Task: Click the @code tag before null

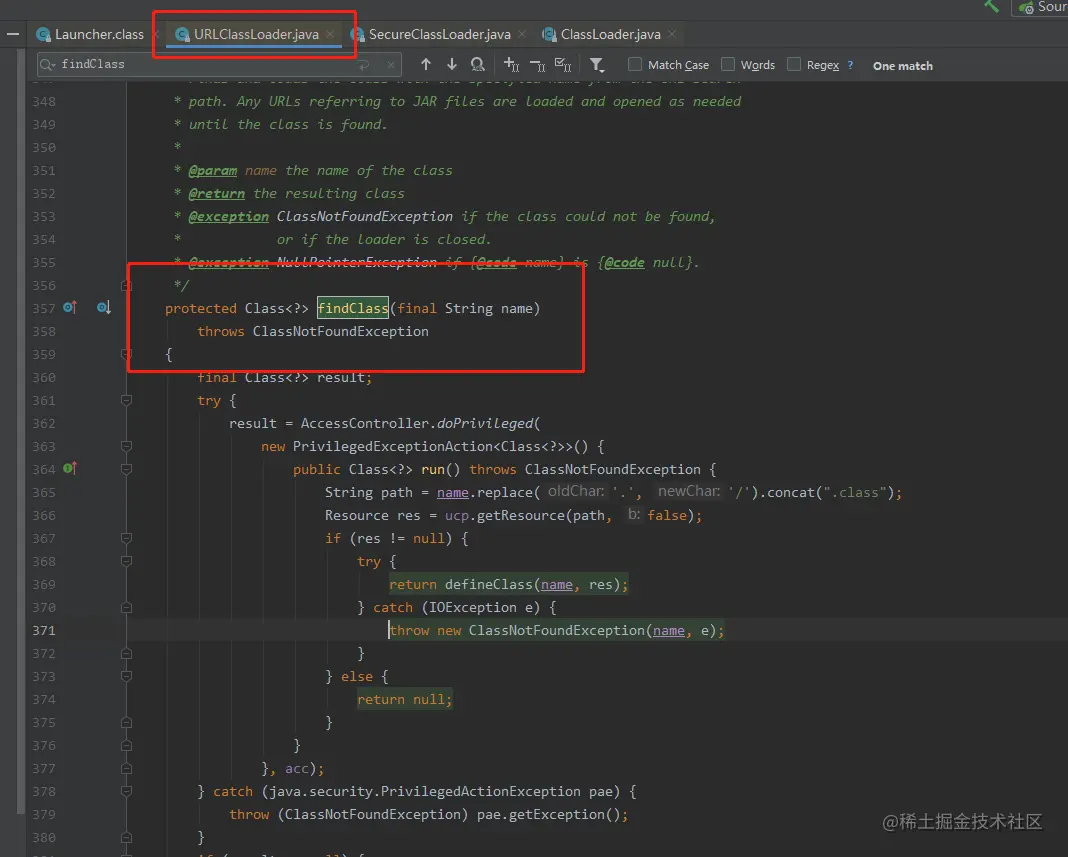Action: pyautogui.click(x=624, y=262)
